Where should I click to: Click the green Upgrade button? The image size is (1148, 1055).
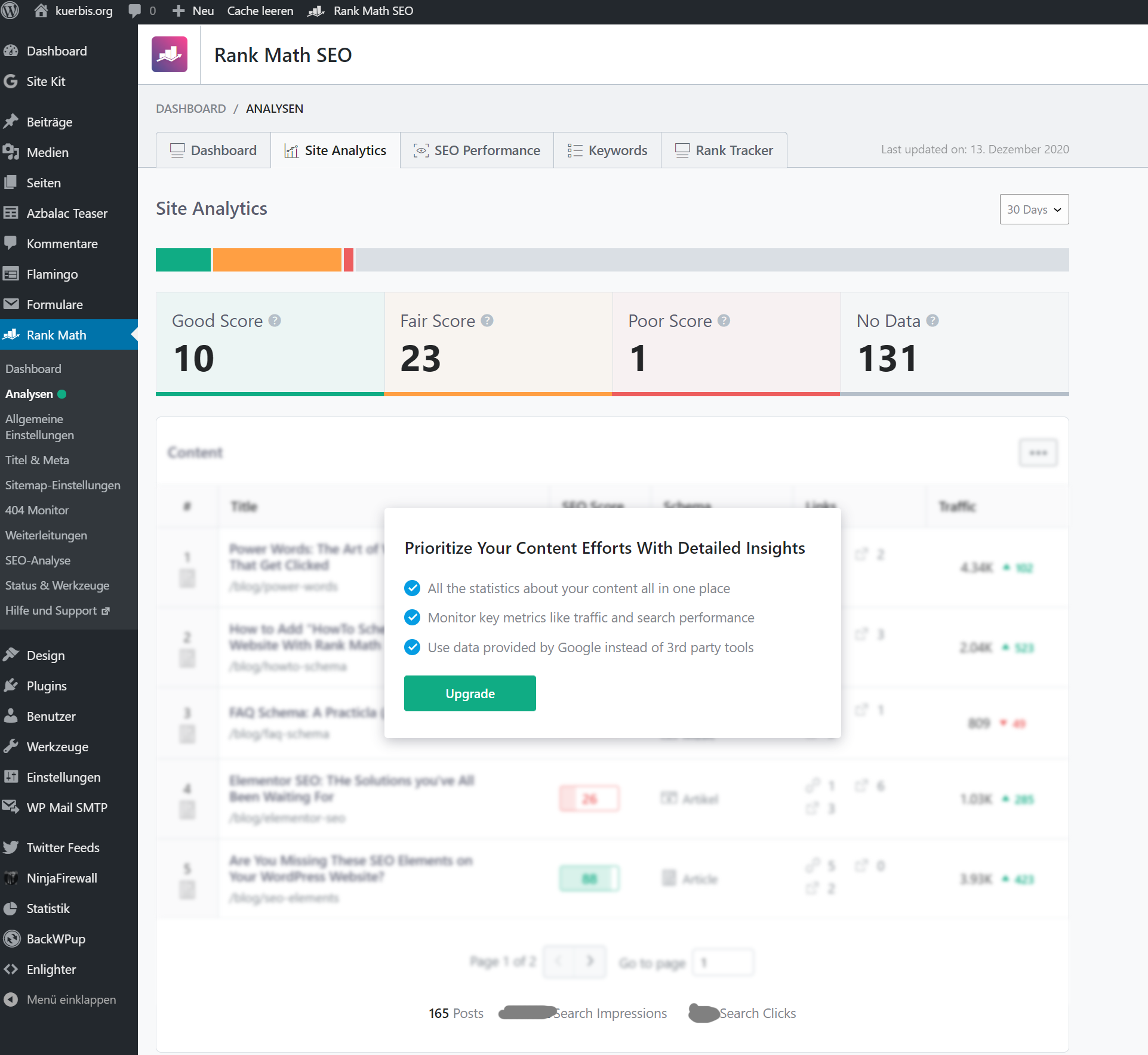point(470,693)
